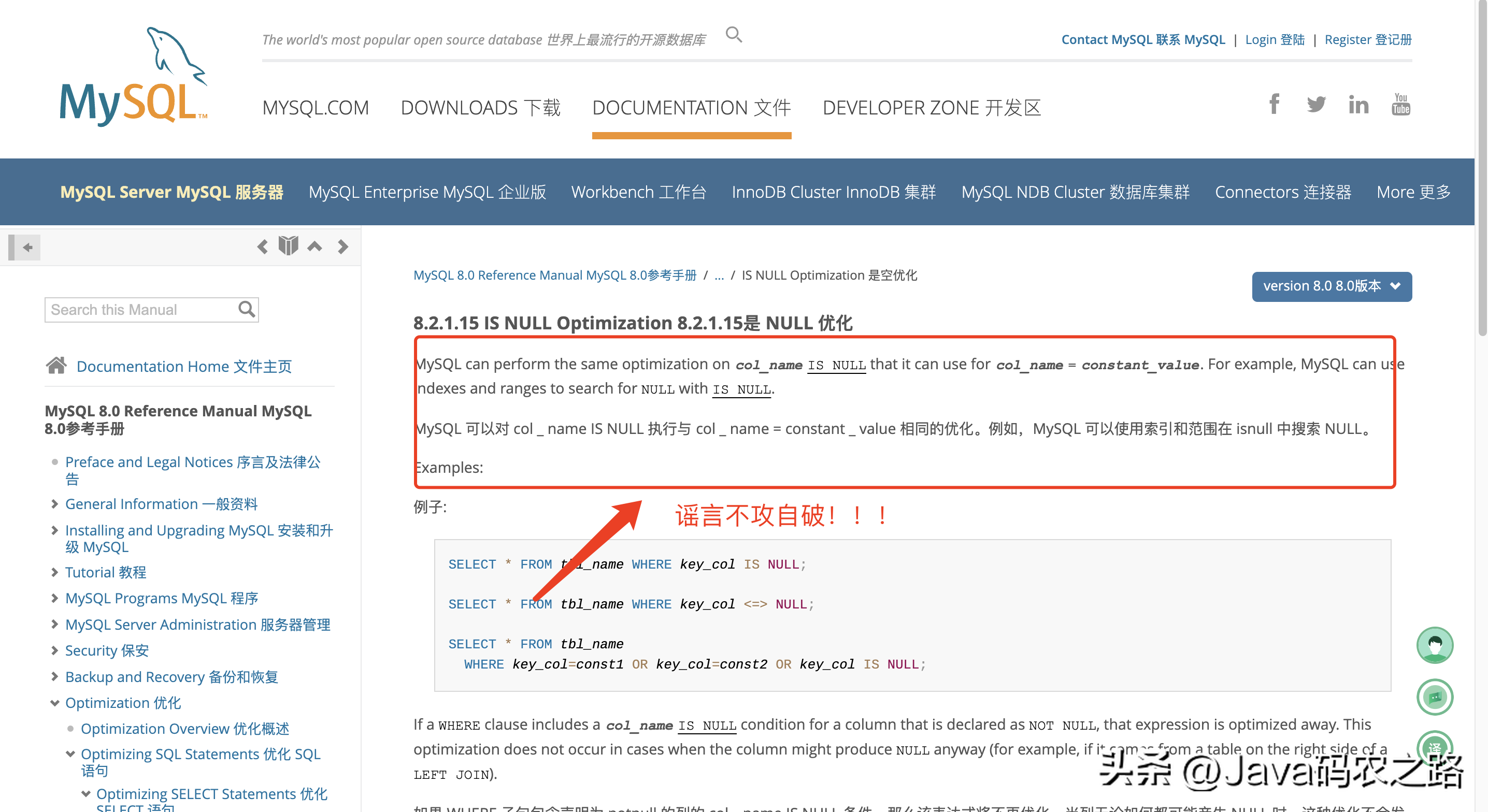Go to next manual page arrow

pyautogui.click(x=342, y=247)
